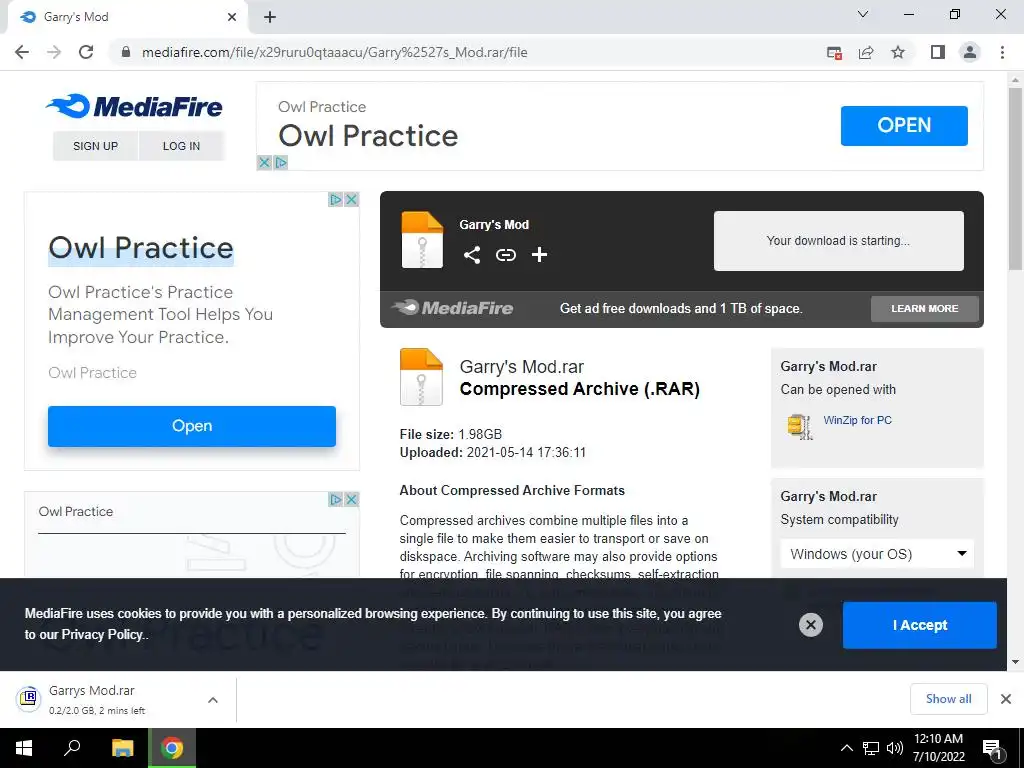Show hidden tray icons chevron

click(x=846, y=748)
